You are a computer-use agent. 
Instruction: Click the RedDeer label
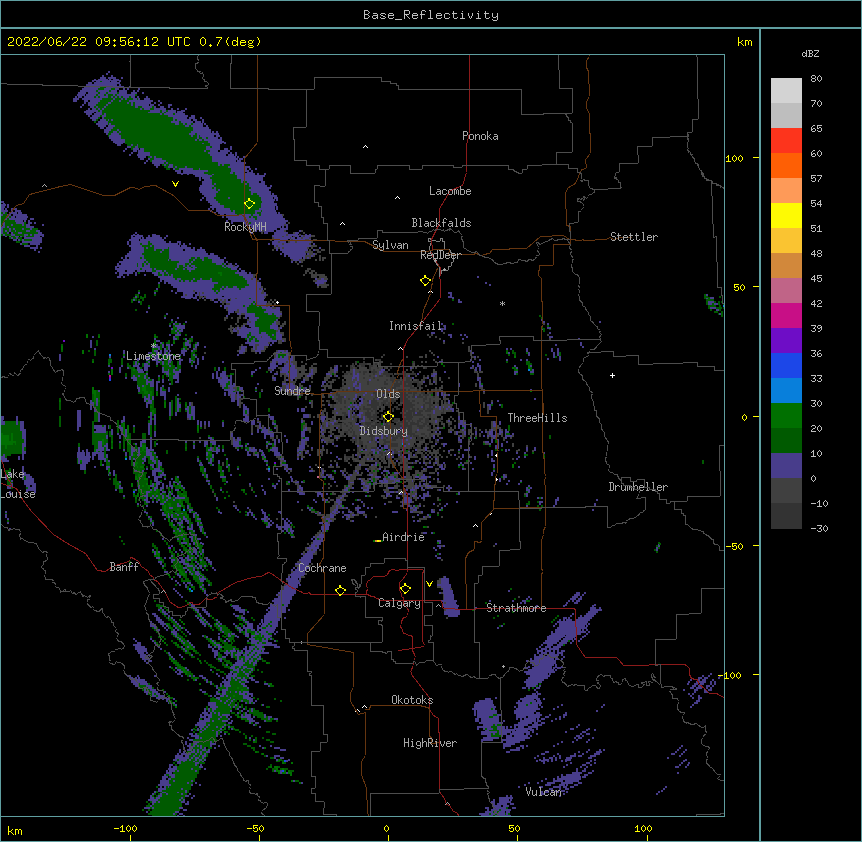tap(440, 255)
